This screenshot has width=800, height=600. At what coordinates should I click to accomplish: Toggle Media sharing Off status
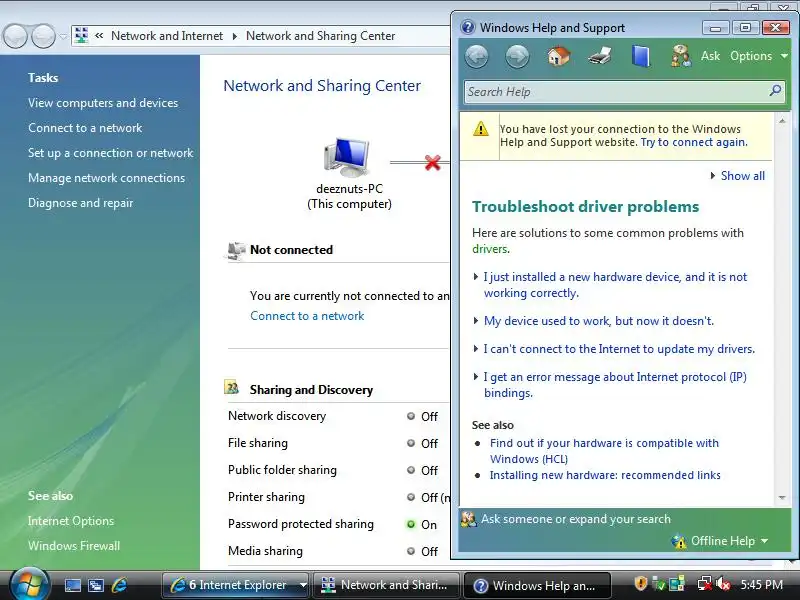click(x=422, y=552)
